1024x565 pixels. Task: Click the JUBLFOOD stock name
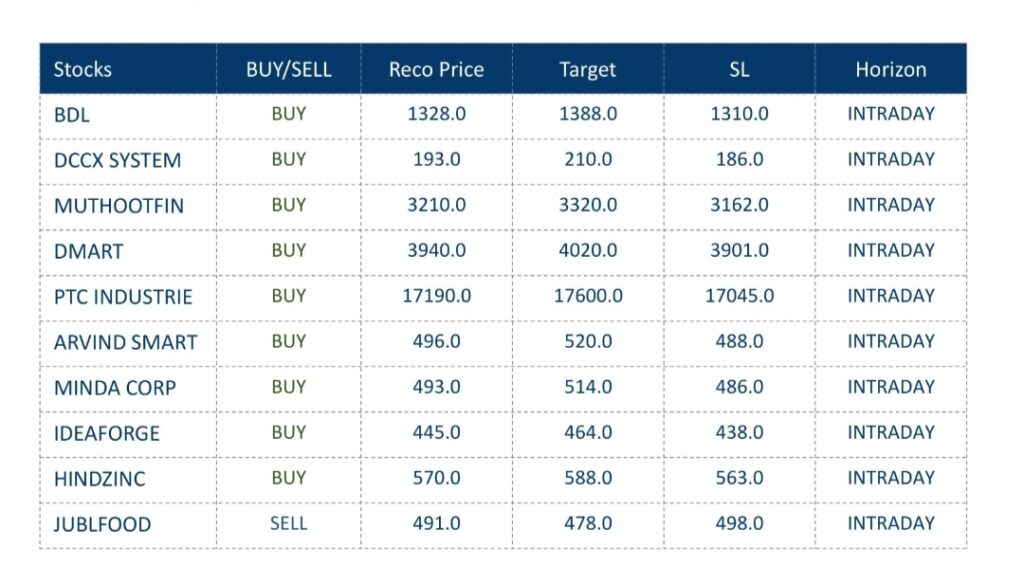102,524
